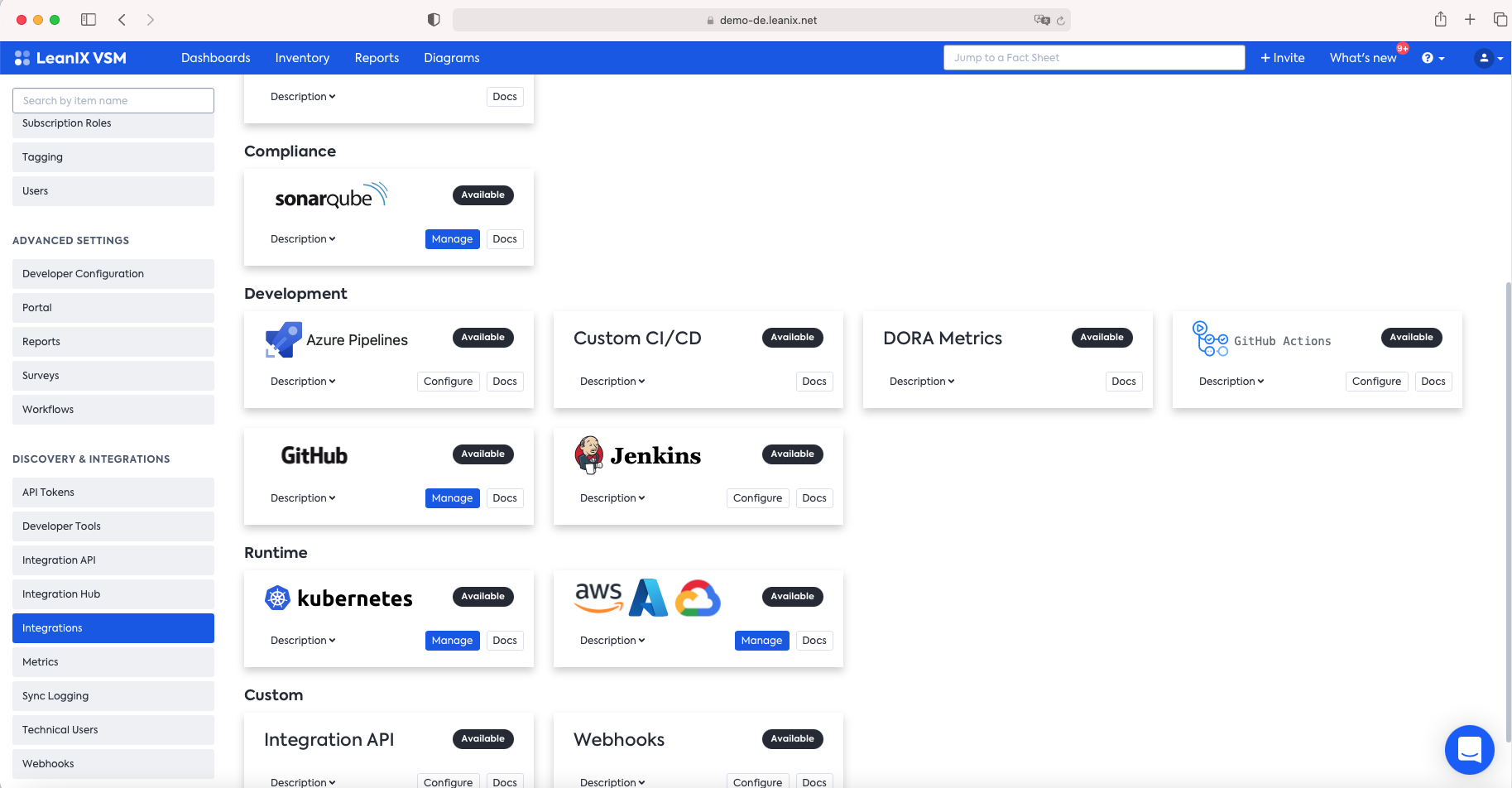Viewport: 1512px width, 788px height.
Task: Click the Kubernetes wheel logo
Action: [277, 598]
